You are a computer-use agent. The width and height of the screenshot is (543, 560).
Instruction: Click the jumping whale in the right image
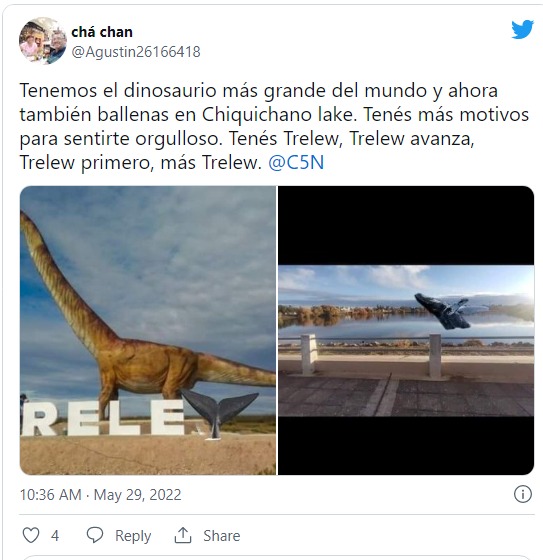(x=443, y=311)
